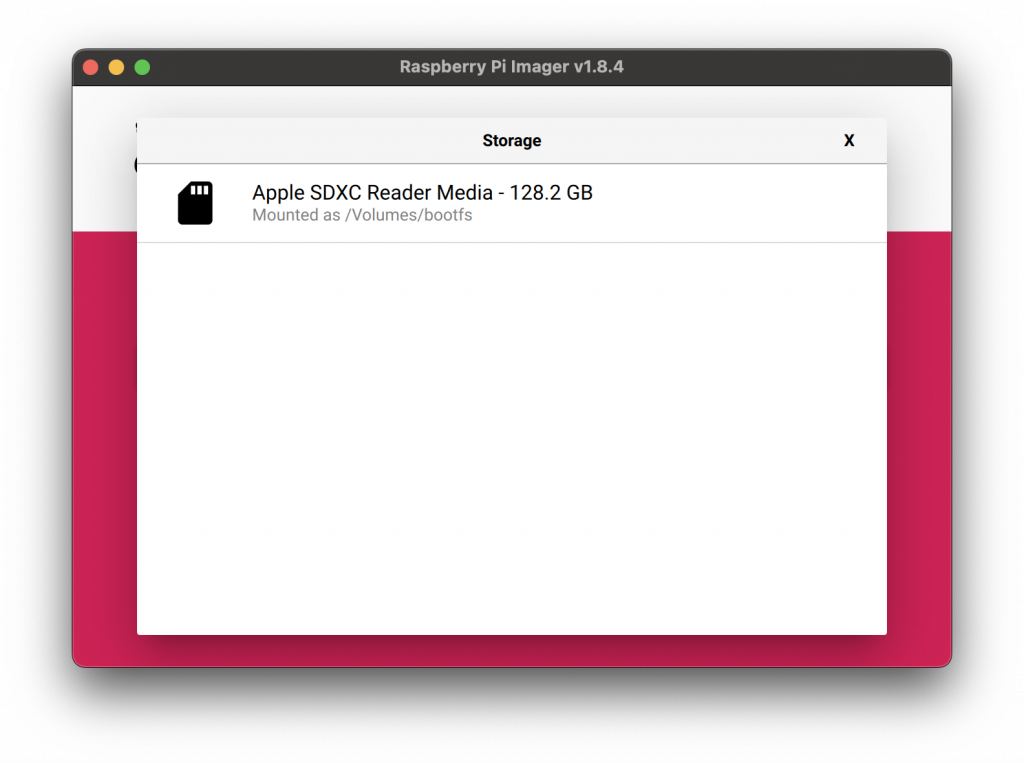Click the divider line beneath the SDXC entry
Screen dimensions: 1024x763
[x=511, y=242]
